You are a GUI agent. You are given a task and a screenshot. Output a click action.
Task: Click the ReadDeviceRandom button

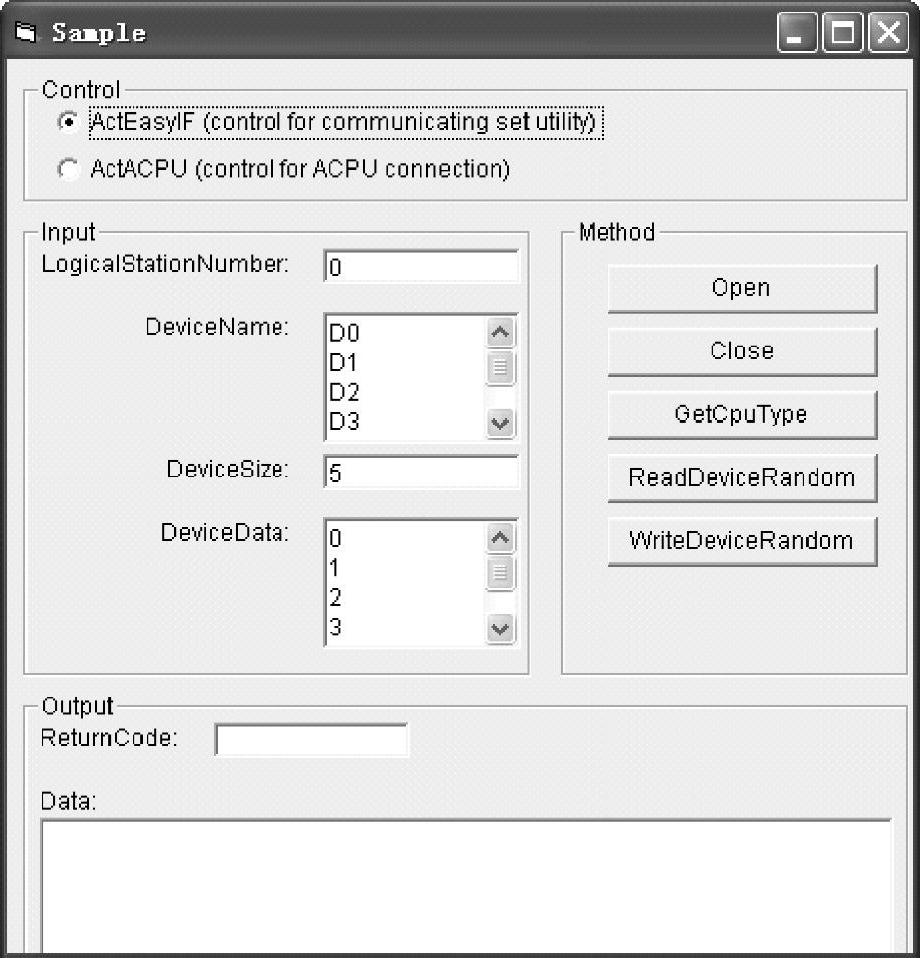(742, 478)
